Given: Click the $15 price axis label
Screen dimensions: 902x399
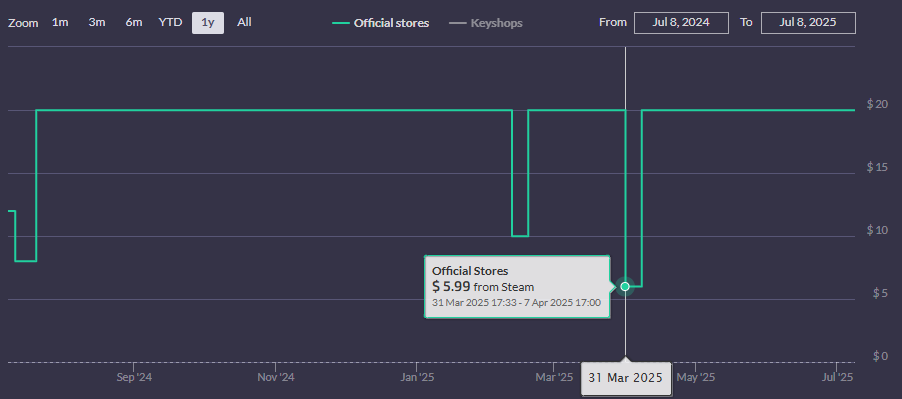Looking at the screenshot, I should point(877,167).
